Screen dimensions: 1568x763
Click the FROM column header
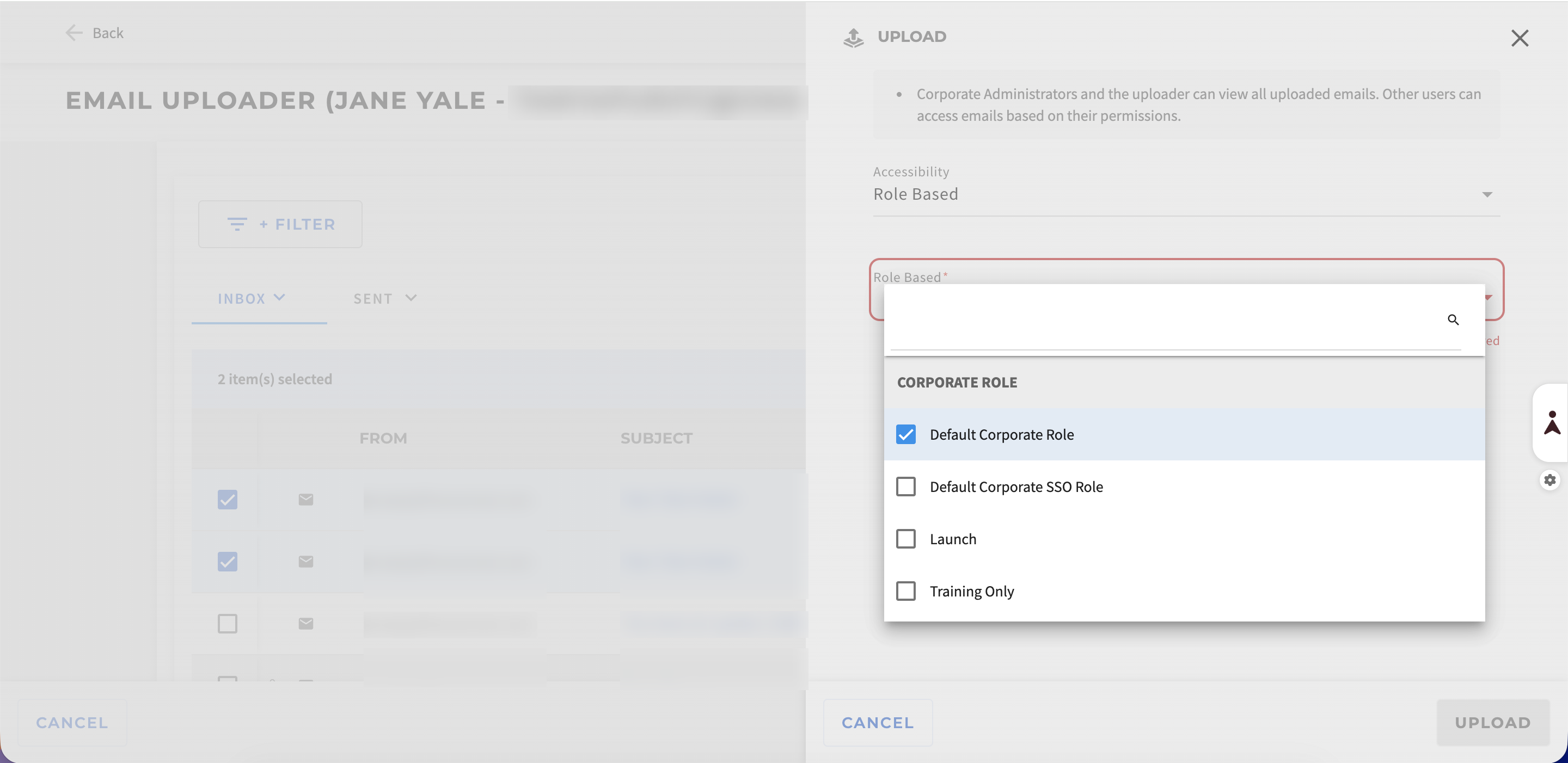coord(383,438)
